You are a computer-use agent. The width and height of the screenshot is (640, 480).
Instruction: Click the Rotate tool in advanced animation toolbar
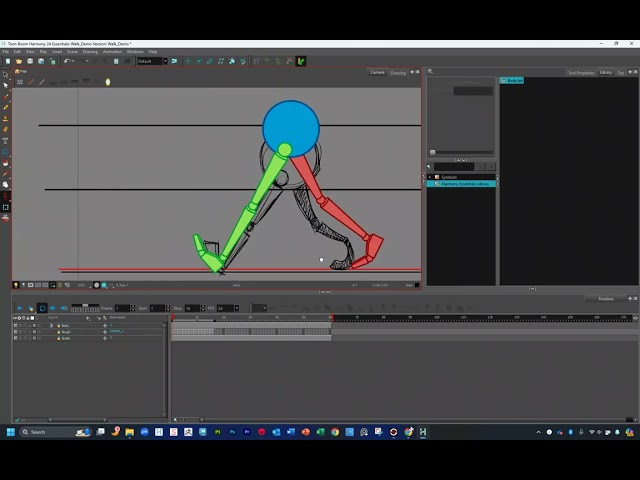199,61
